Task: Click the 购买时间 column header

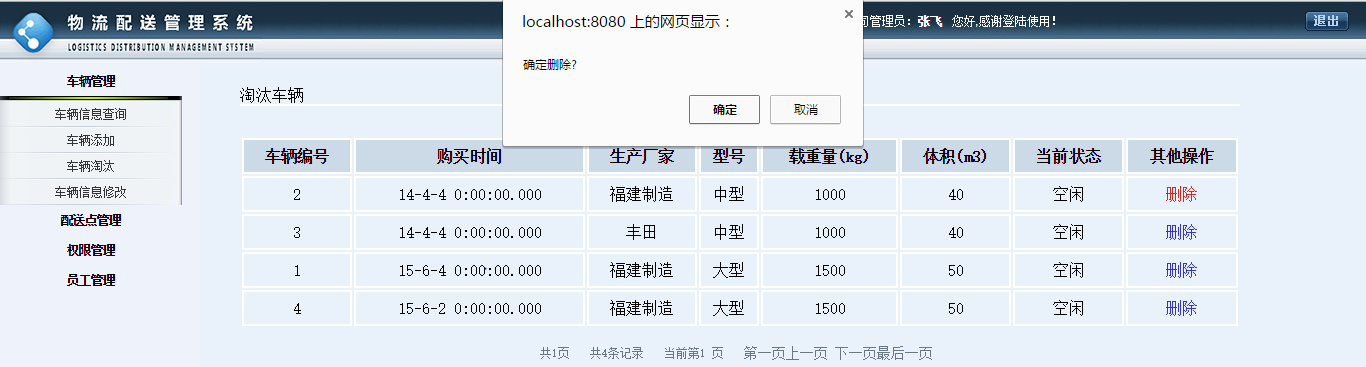Action: point(469,156)
